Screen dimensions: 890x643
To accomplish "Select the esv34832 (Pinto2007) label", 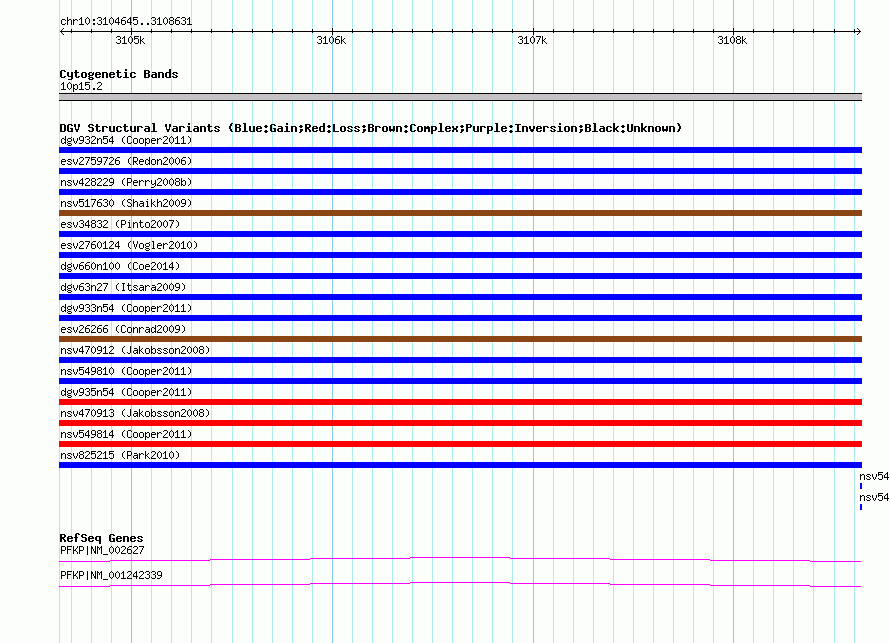I will pyautogui.click(x=120, y=224).
